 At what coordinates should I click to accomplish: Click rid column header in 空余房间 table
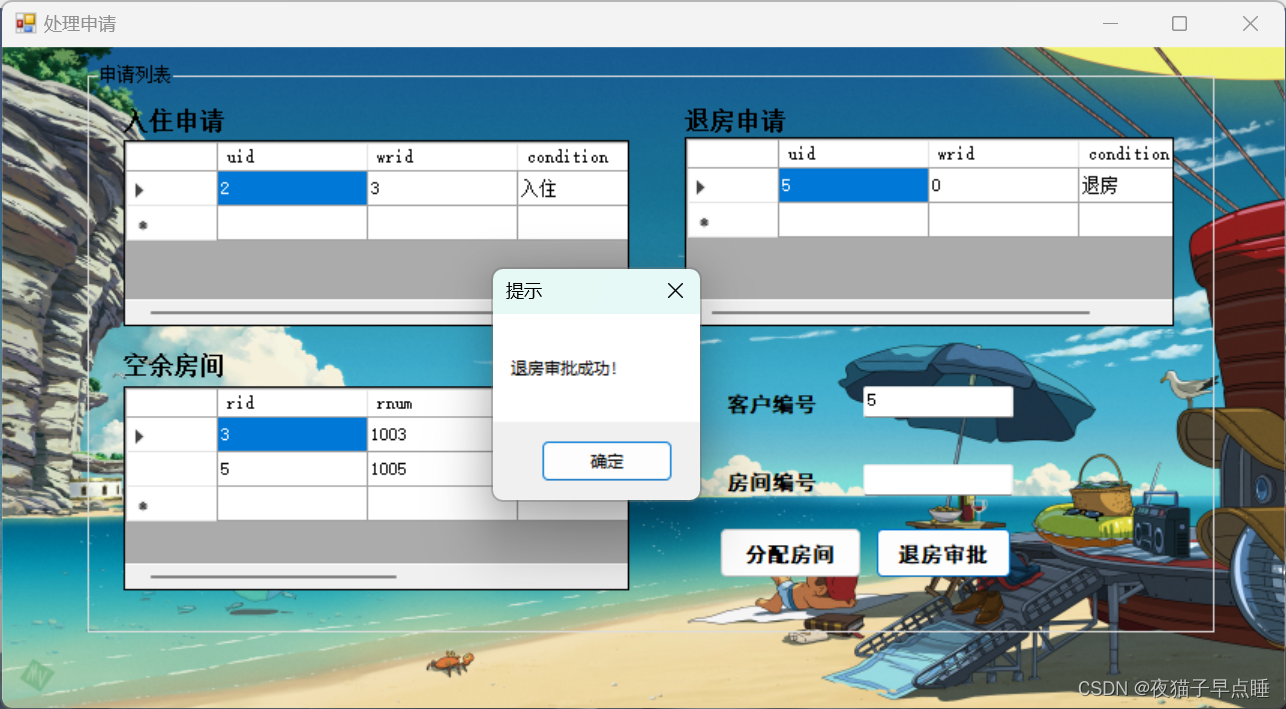coord(292,403)
